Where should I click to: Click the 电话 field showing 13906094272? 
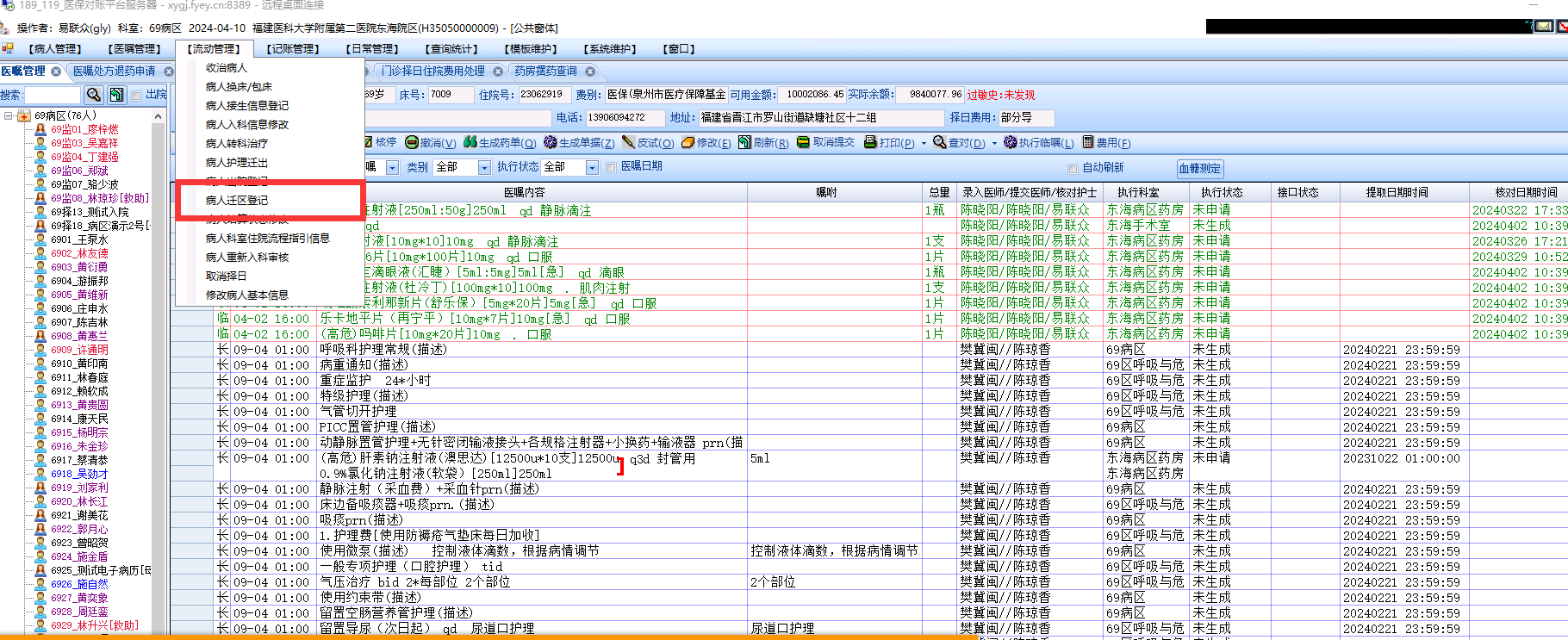[x=625, y=117]
